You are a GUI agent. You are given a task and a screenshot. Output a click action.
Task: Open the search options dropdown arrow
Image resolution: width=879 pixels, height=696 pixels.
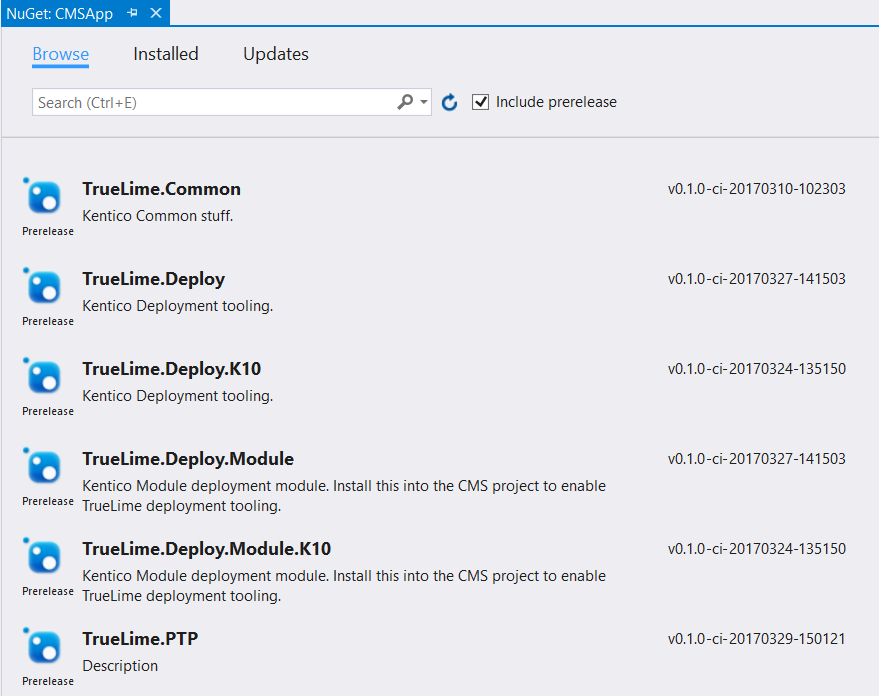tap(424, 102)
